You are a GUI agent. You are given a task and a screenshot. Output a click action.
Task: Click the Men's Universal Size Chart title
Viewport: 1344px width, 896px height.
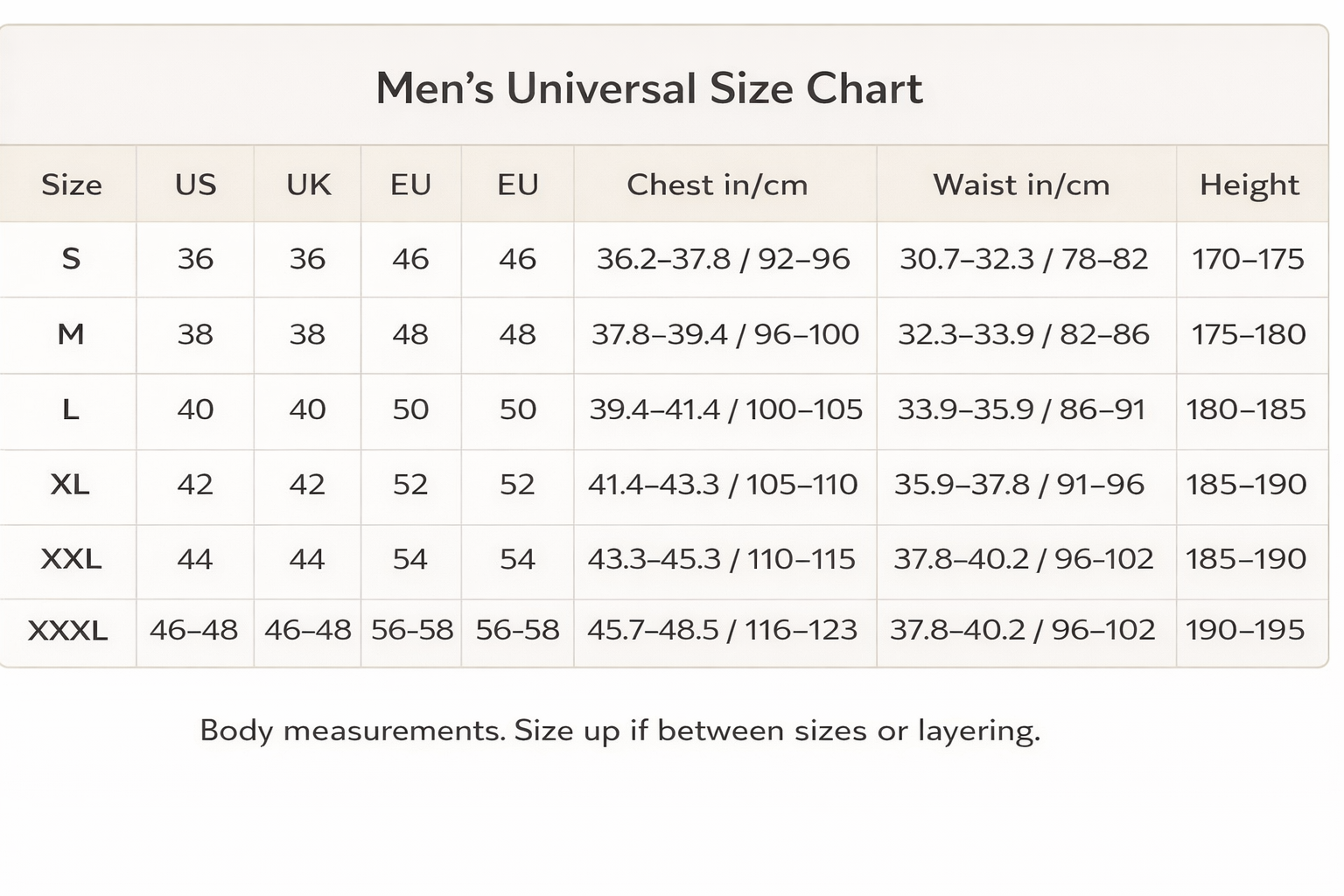click(648, 88)
